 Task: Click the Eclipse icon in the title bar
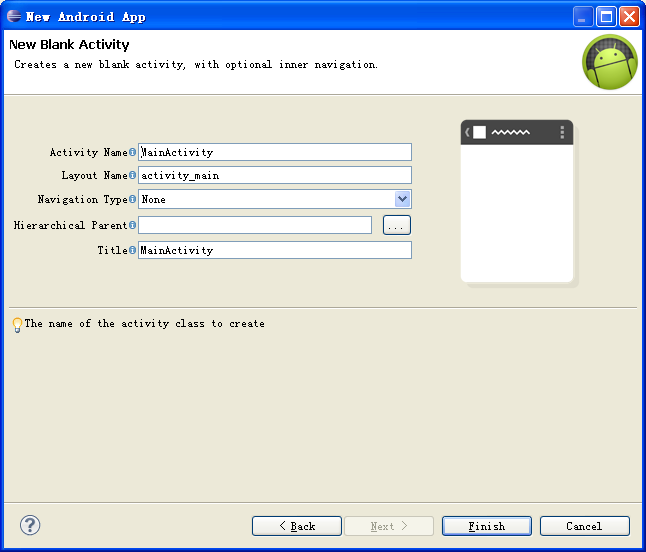pos(14,16)
